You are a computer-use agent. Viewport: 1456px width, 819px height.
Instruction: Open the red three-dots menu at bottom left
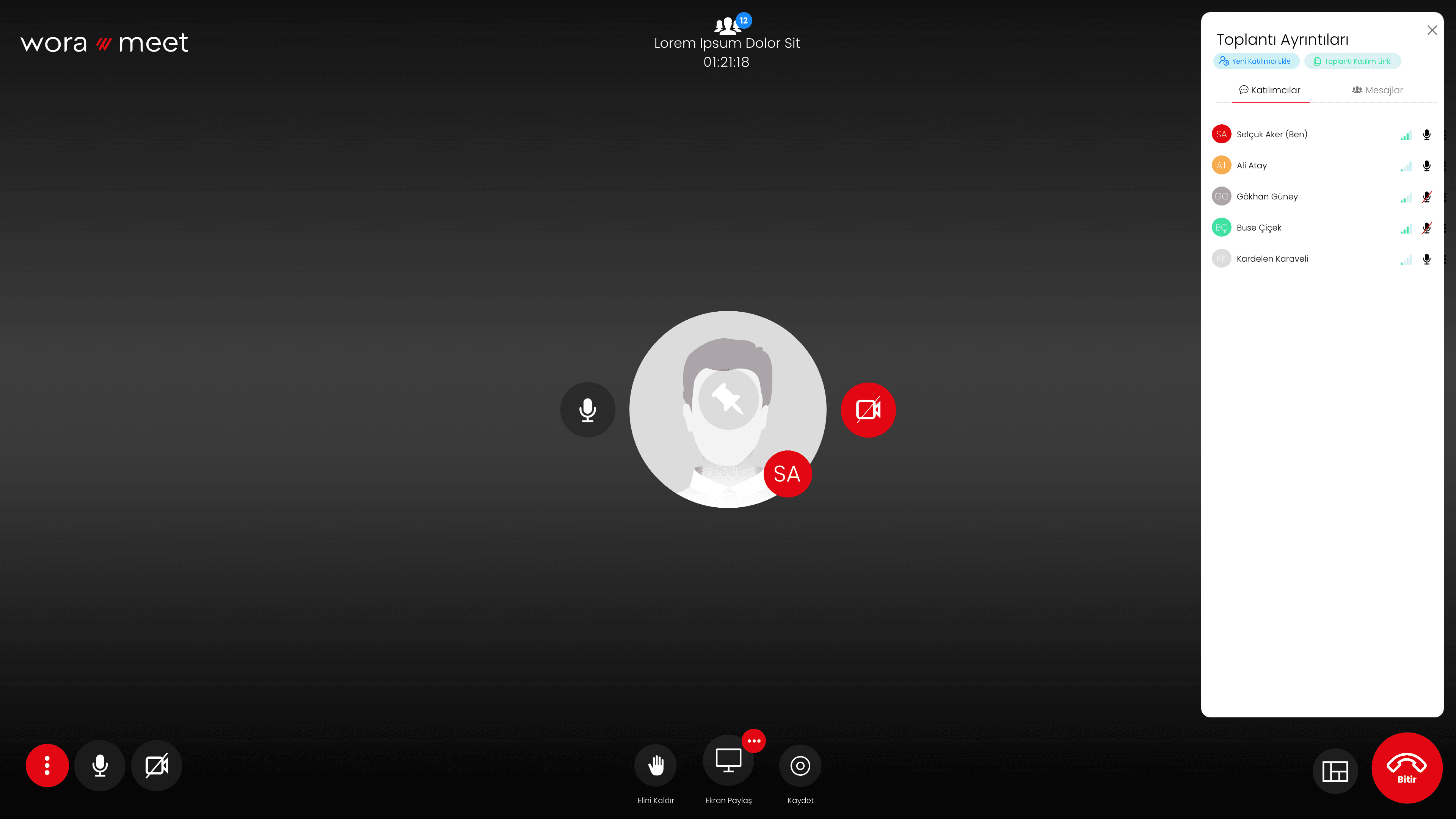[47, 765]
